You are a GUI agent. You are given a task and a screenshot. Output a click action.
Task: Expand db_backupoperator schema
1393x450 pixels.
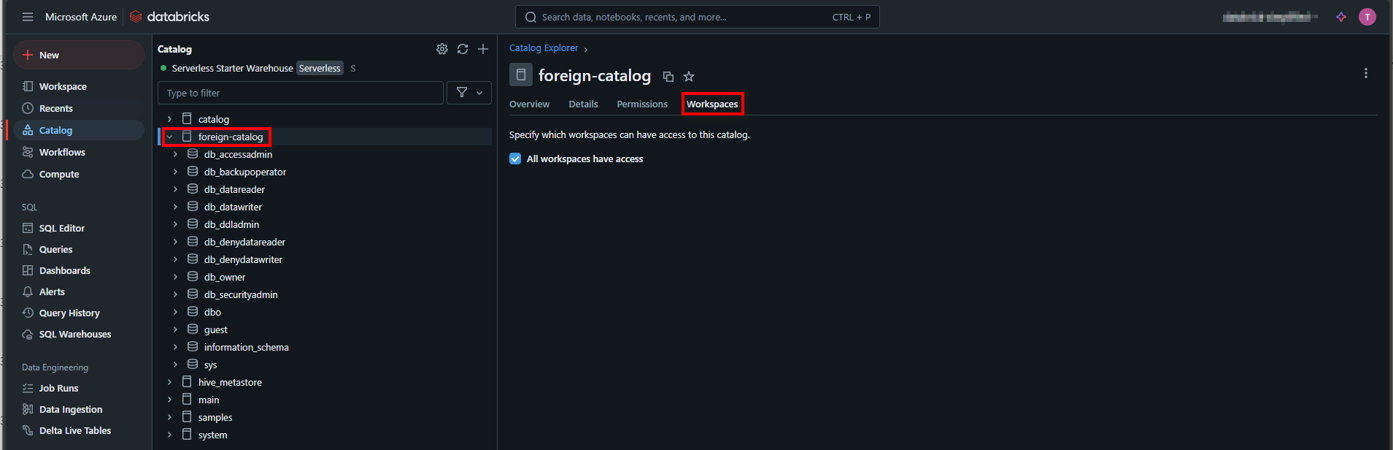[175, 172]
